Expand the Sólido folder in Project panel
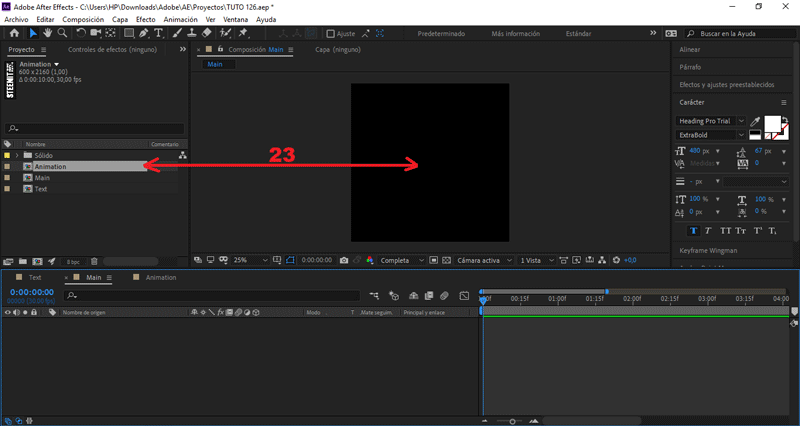 (17, 155)
